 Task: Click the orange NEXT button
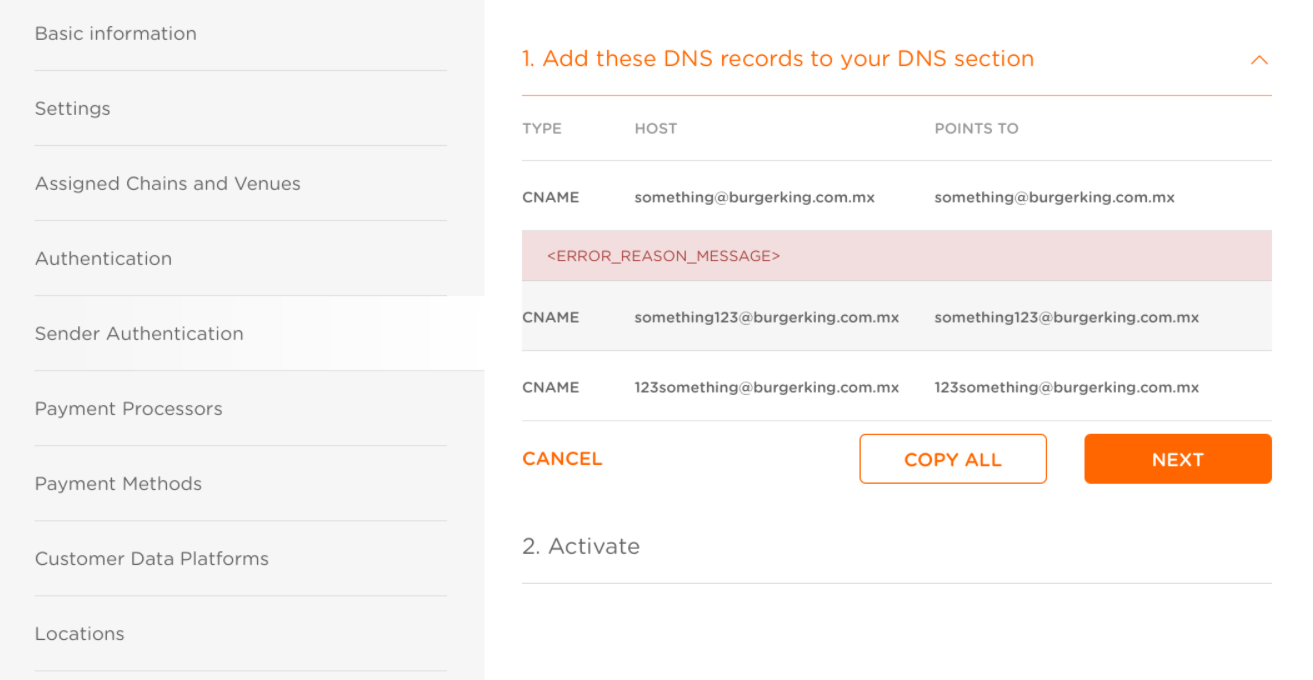tap(1178, 459)
